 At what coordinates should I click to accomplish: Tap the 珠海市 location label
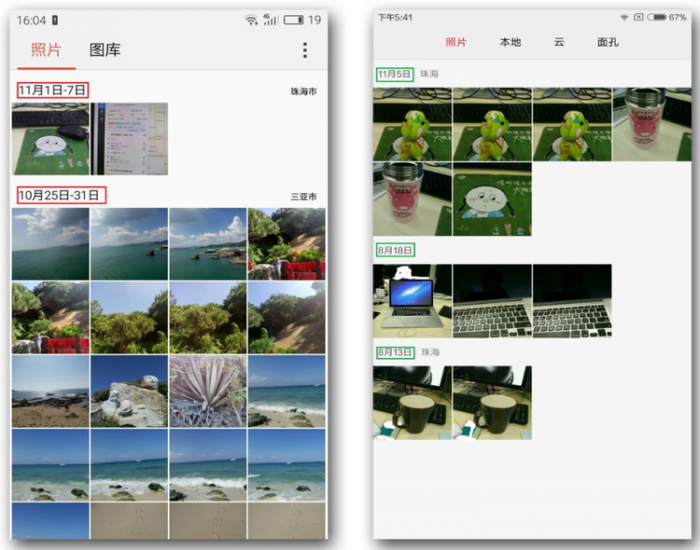click(304, 92)
